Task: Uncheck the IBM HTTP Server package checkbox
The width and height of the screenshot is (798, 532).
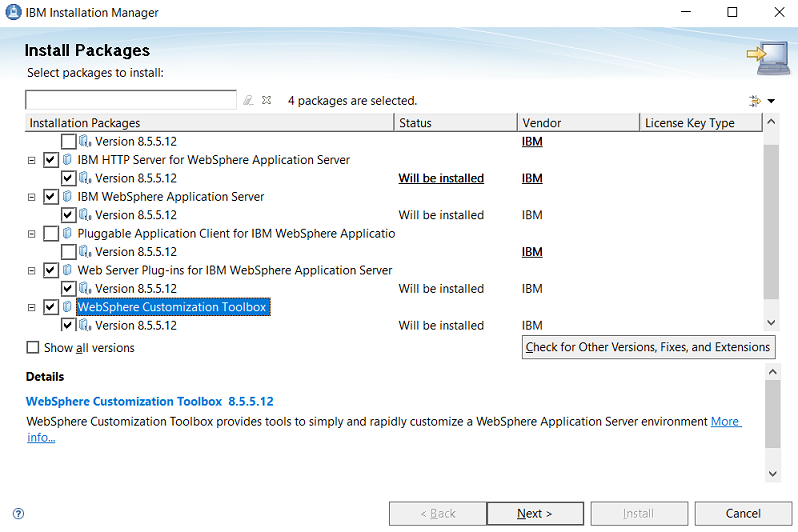Action: point(51,160)
